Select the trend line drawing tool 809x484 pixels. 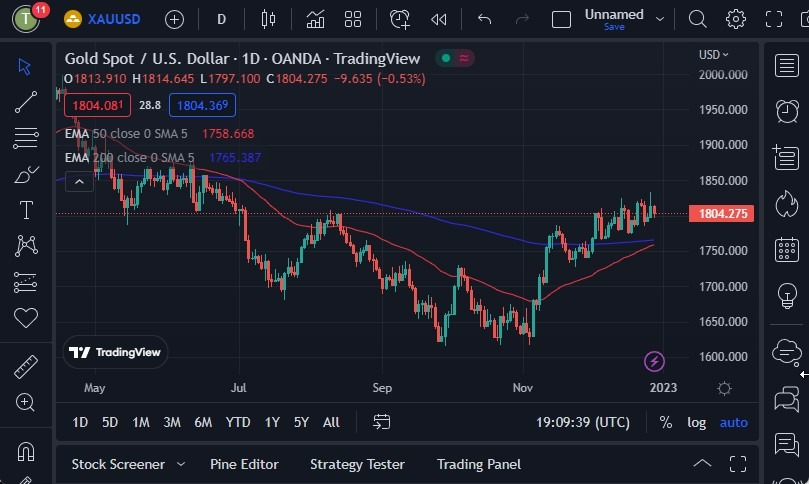(x=26, y=102)
